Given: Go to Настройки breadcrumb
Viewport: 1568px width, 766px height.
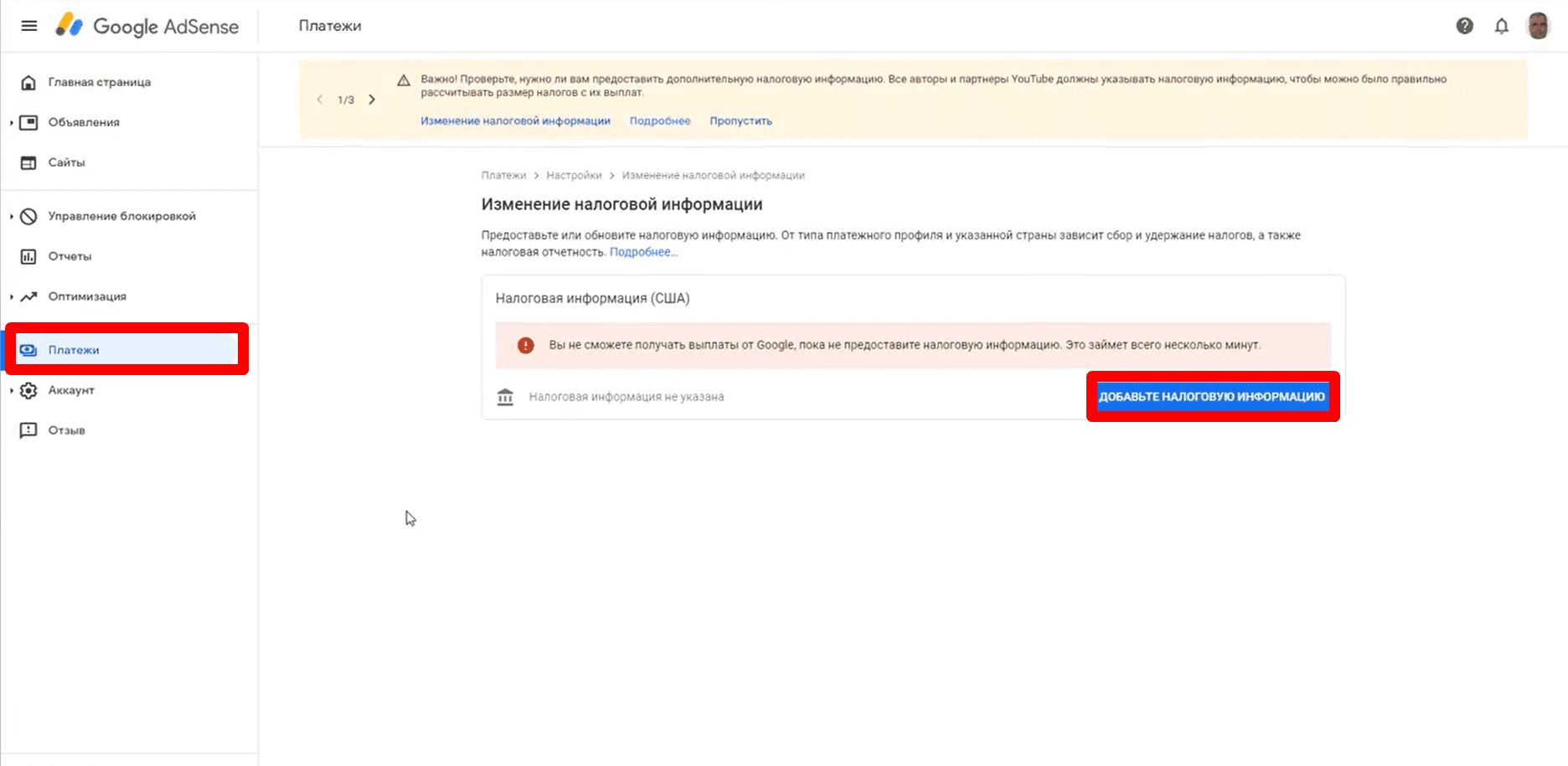Looking at the screenshot, I should [x=574, y=175].
